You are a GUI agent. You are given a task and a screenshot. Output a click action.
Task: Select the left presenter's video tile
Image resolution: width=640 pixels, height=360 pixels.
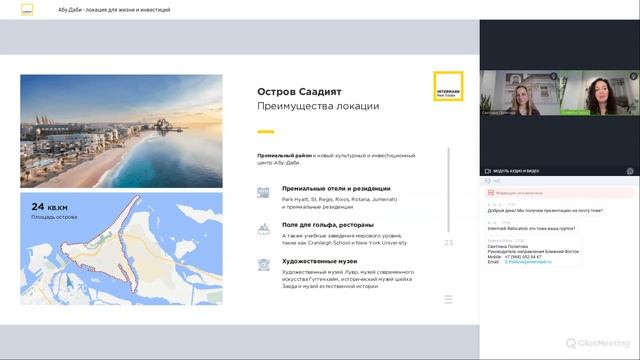click(520, 93)
